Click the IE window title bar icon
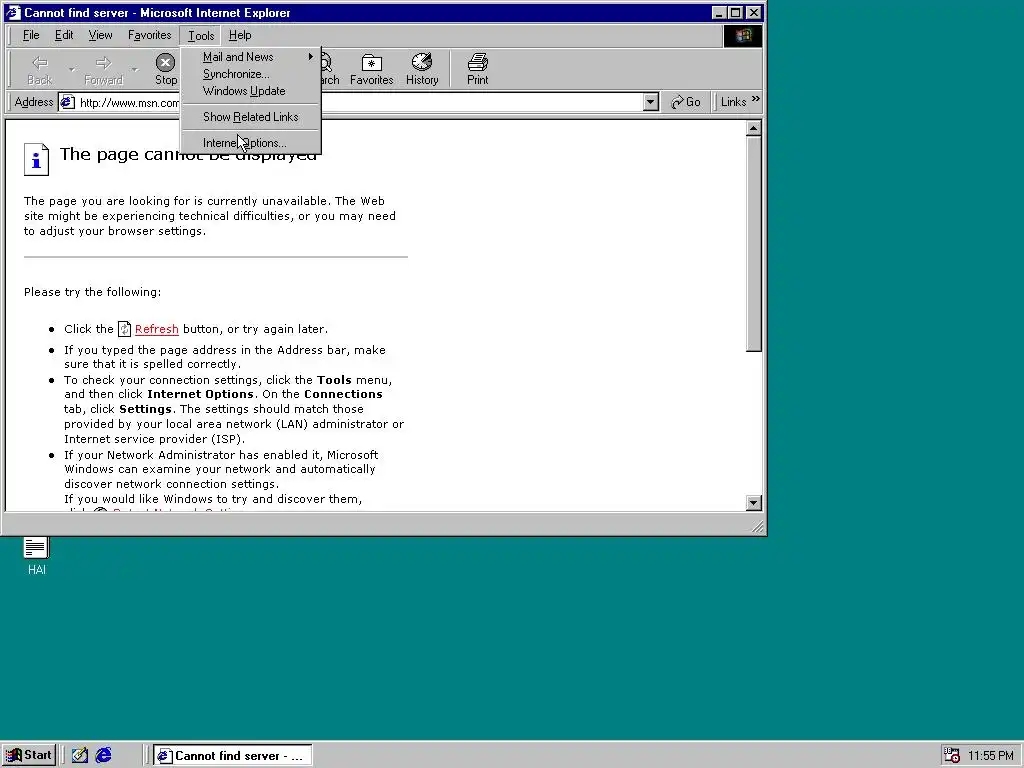1024x768 pixels. tap(13, 12)
